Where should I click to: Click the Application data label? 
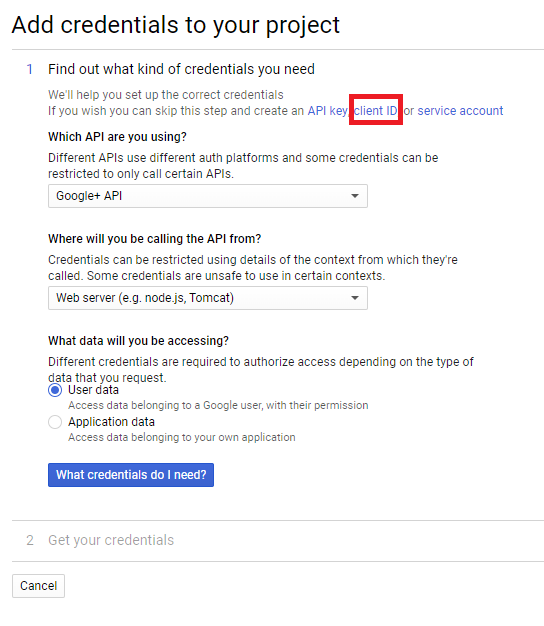pyautogui.click(x=111, y=422)
